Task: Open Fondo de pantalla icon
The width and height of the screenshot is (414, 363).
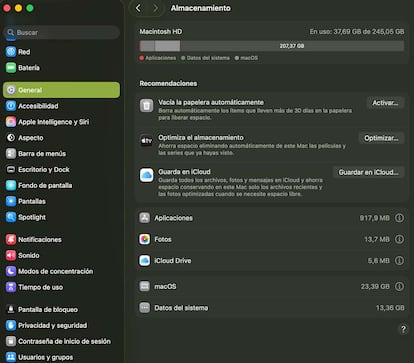Action: (11, 185)
